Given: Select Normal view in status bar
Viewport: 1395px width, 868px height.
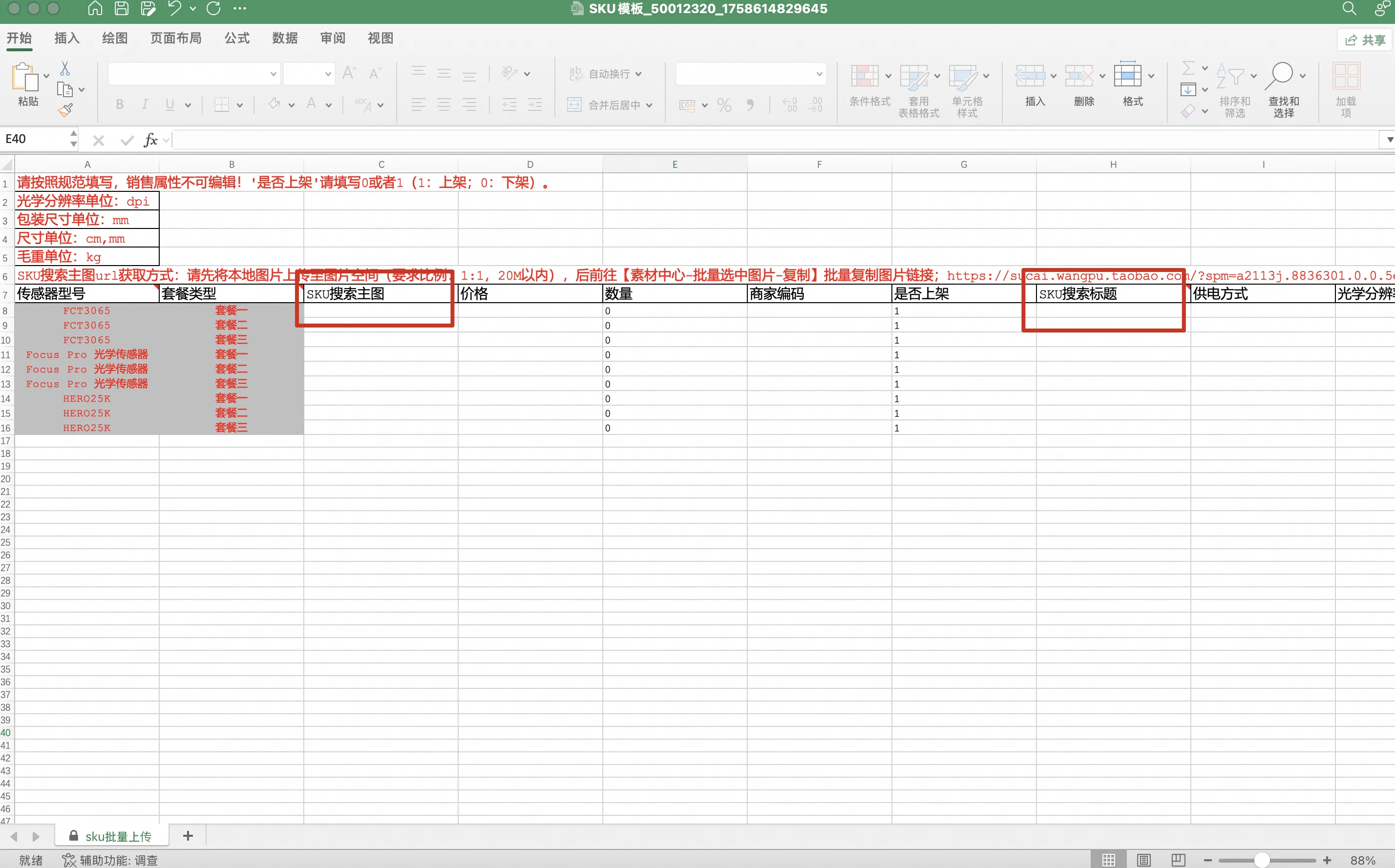Looking at the screenshot, I should (x=1108, y=859).
